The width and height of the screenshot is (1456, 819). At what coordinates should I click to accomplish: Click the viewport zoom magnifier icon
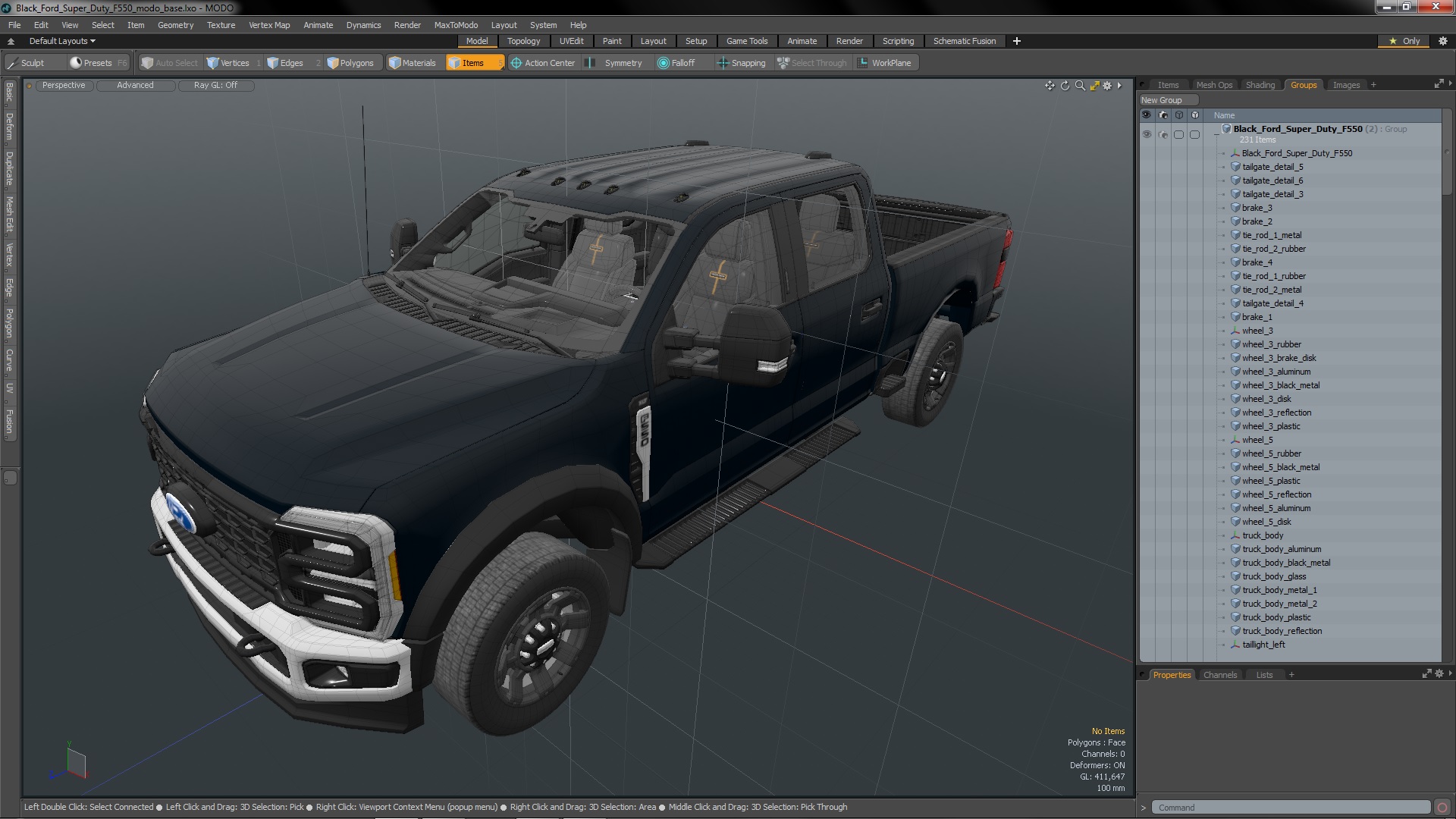point(1080,86)
